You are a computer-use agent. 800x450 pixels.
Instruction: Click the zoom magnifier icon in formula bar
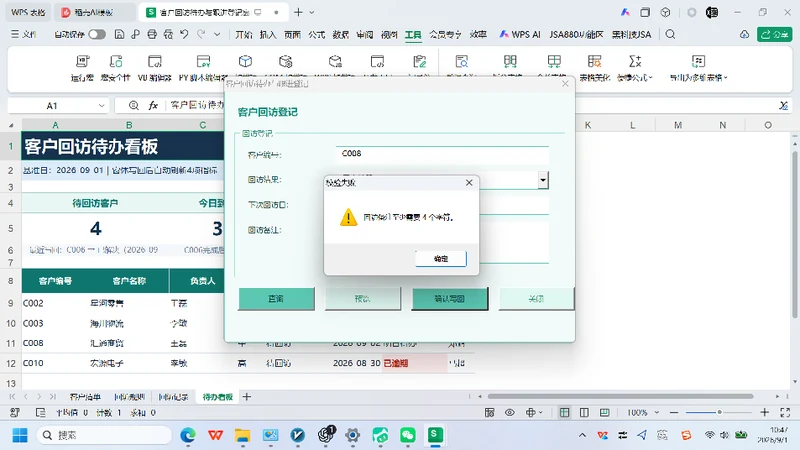134,106
